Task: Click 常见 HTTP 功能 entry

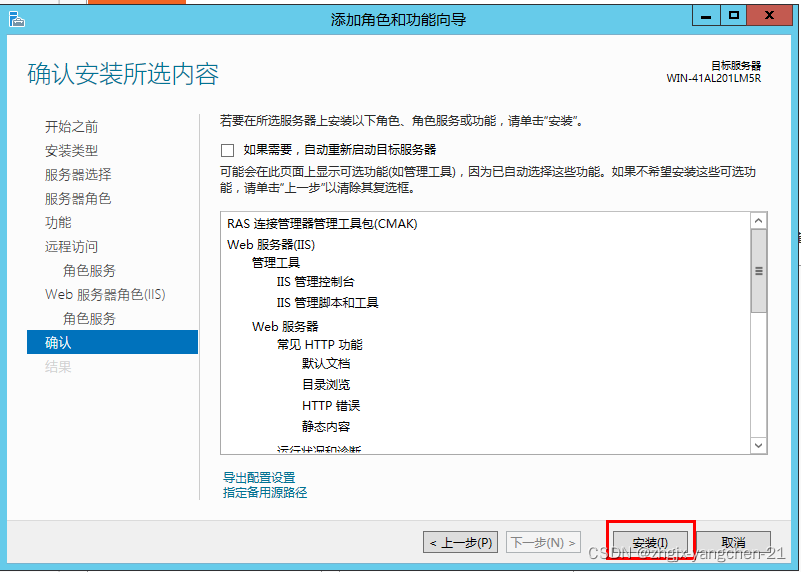Action: (x=320, y=345)
